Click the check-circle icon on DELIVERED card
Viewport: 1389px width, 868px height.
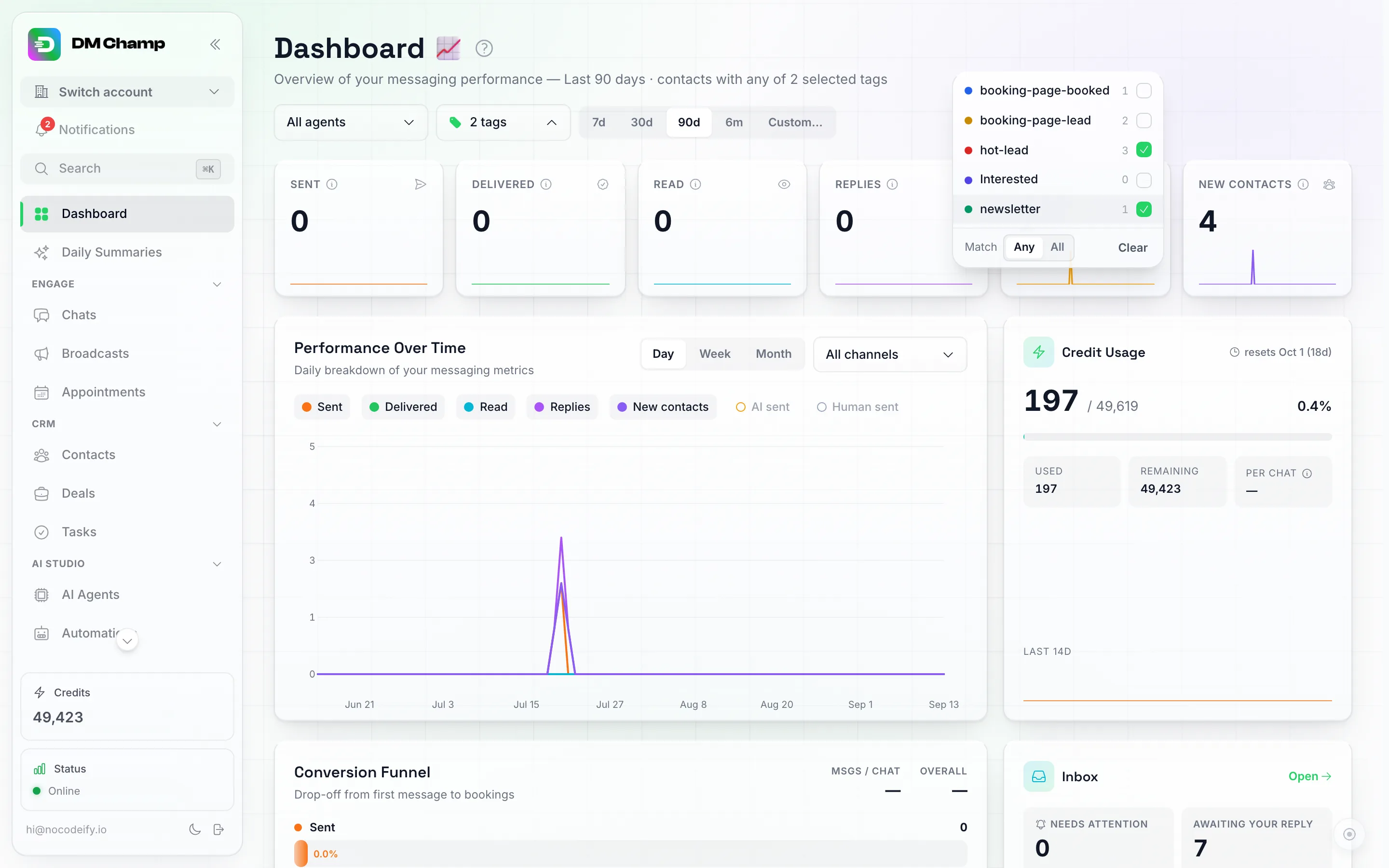[x=603, y=184]
